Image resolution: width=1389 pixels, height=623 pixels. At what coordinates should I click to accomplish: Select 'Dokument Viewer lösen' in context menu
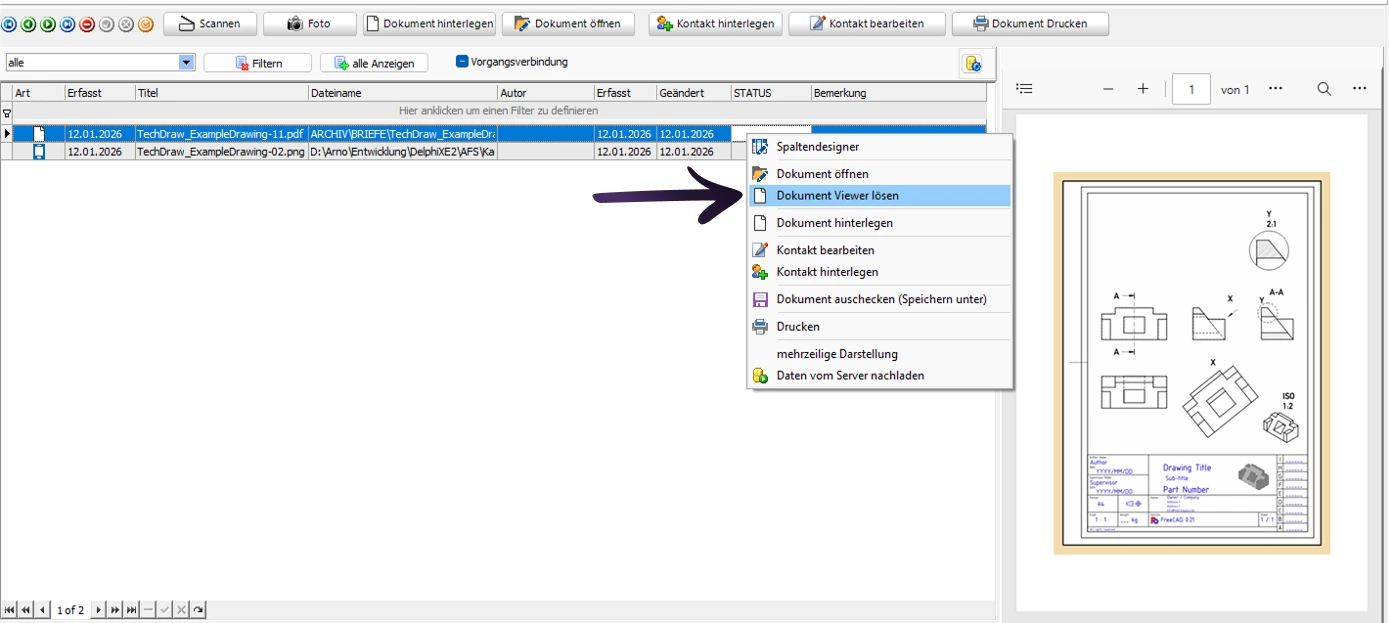click(x=837, y=196)
